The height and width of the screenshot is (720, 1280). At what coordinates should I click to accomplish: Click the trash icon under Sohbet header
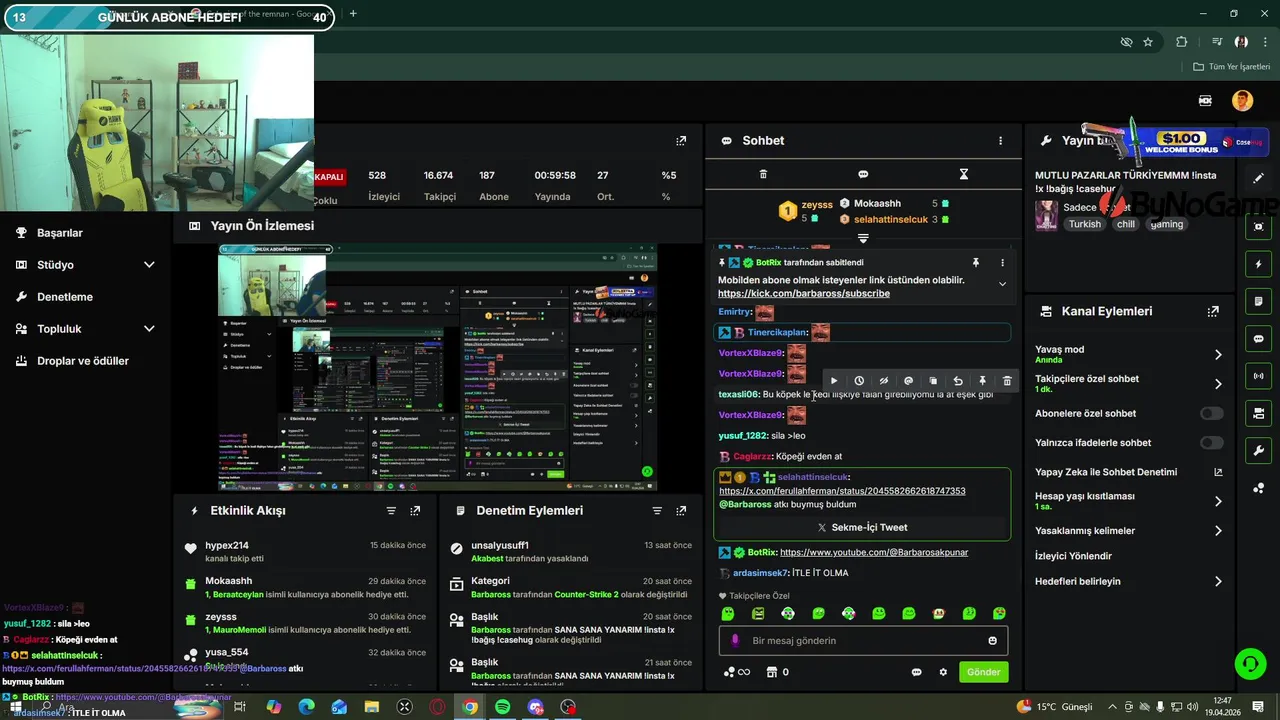coord(763,174)
